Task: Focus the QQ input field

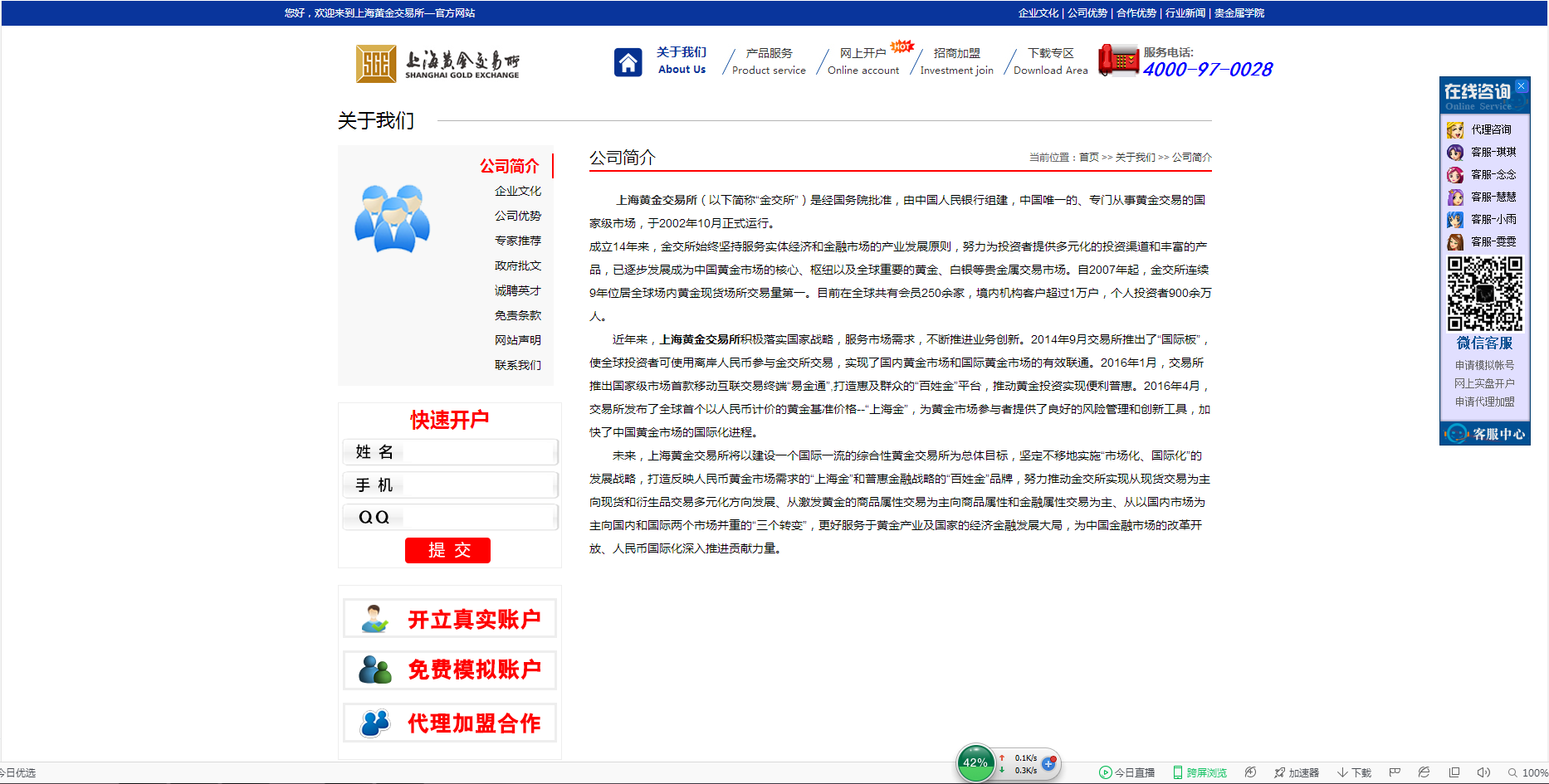Action: click(450, 518)
